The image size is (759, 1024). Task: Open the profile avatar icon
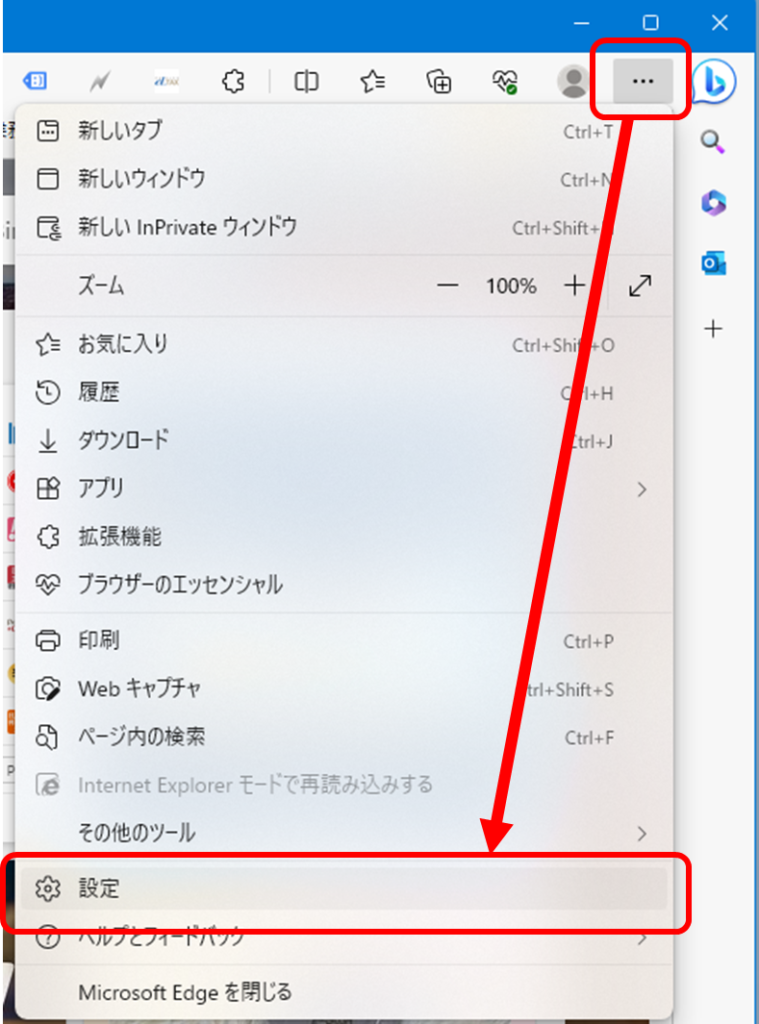tap(573, 82)
